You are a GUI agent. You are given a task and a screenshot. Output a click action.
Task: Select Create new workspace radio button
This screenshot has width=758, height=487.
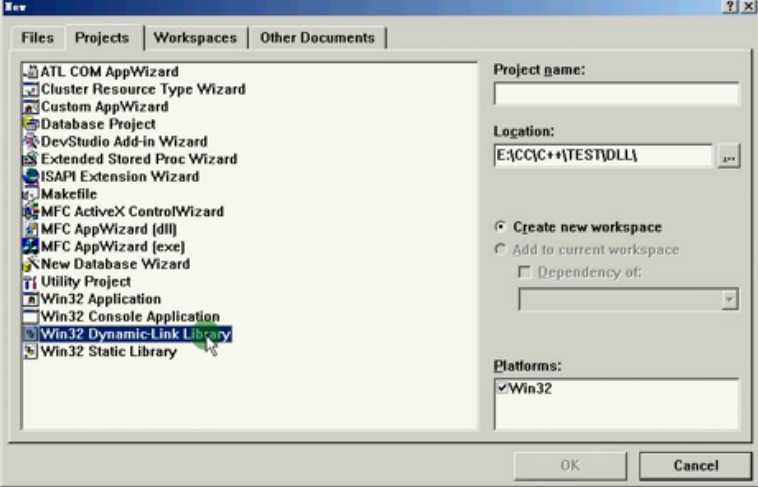click(500, 227)
